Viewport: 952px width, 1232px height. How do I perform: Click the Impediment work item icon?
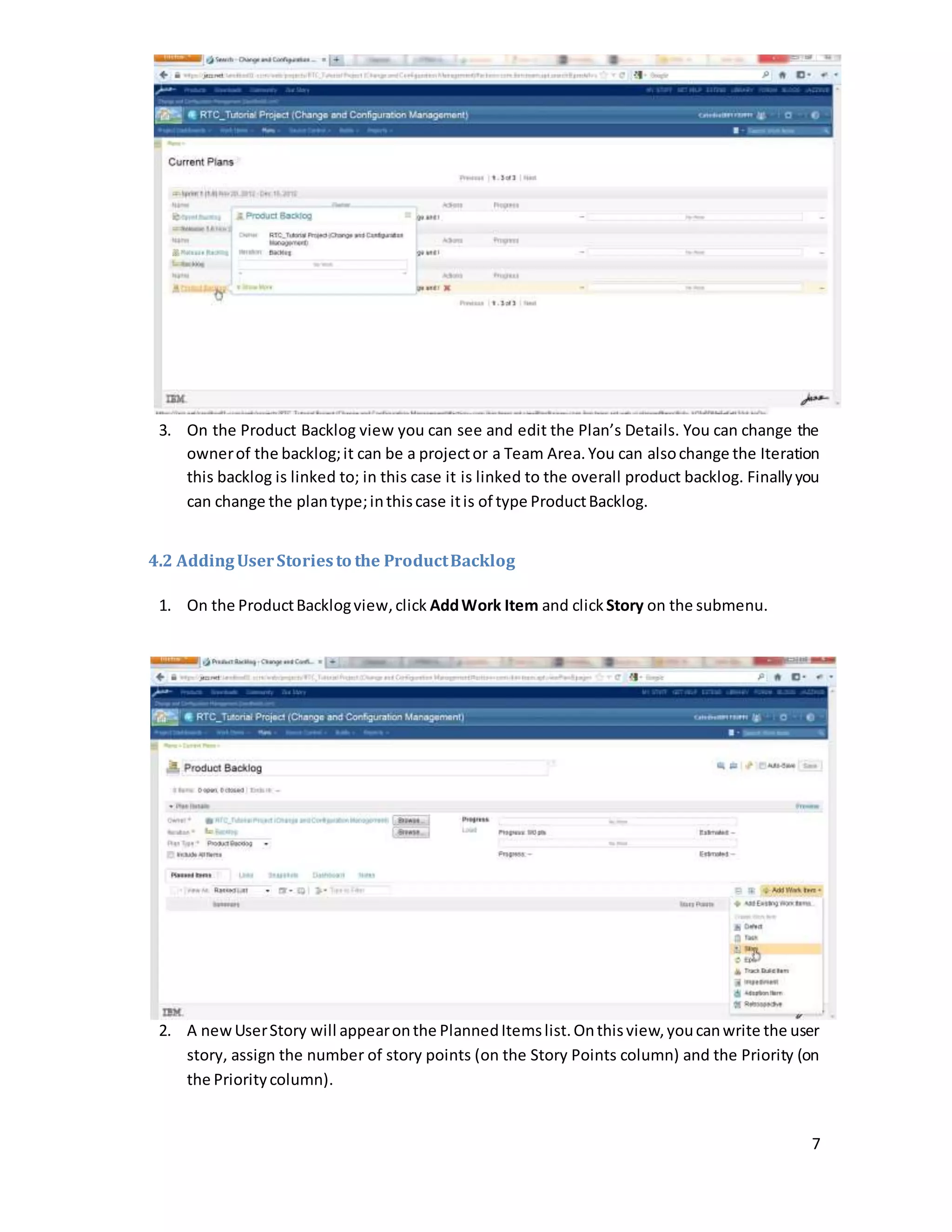pyautogui.click(x=737, y=982)
